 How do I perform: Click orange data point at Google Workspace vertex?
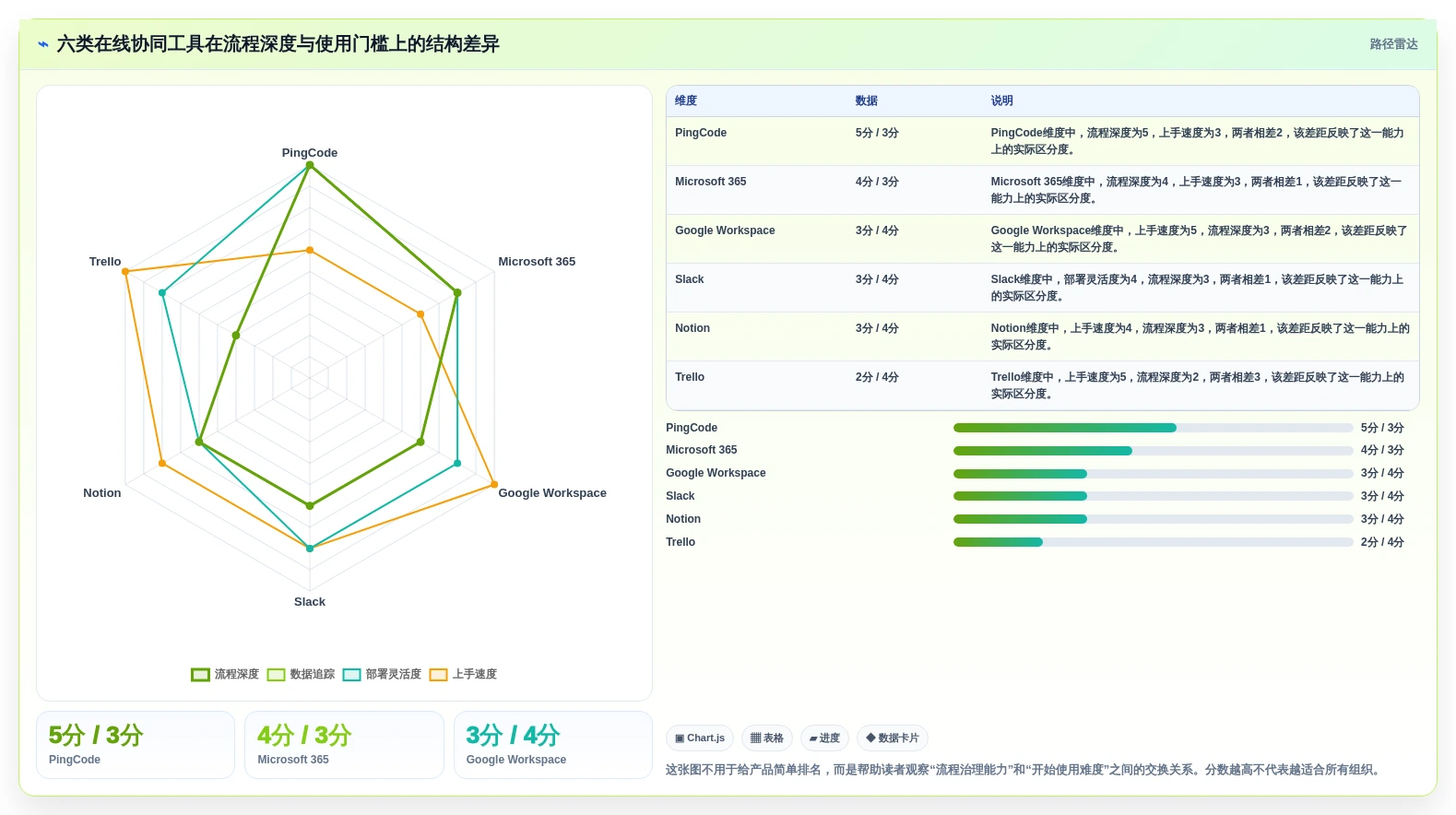pos(494,484)
